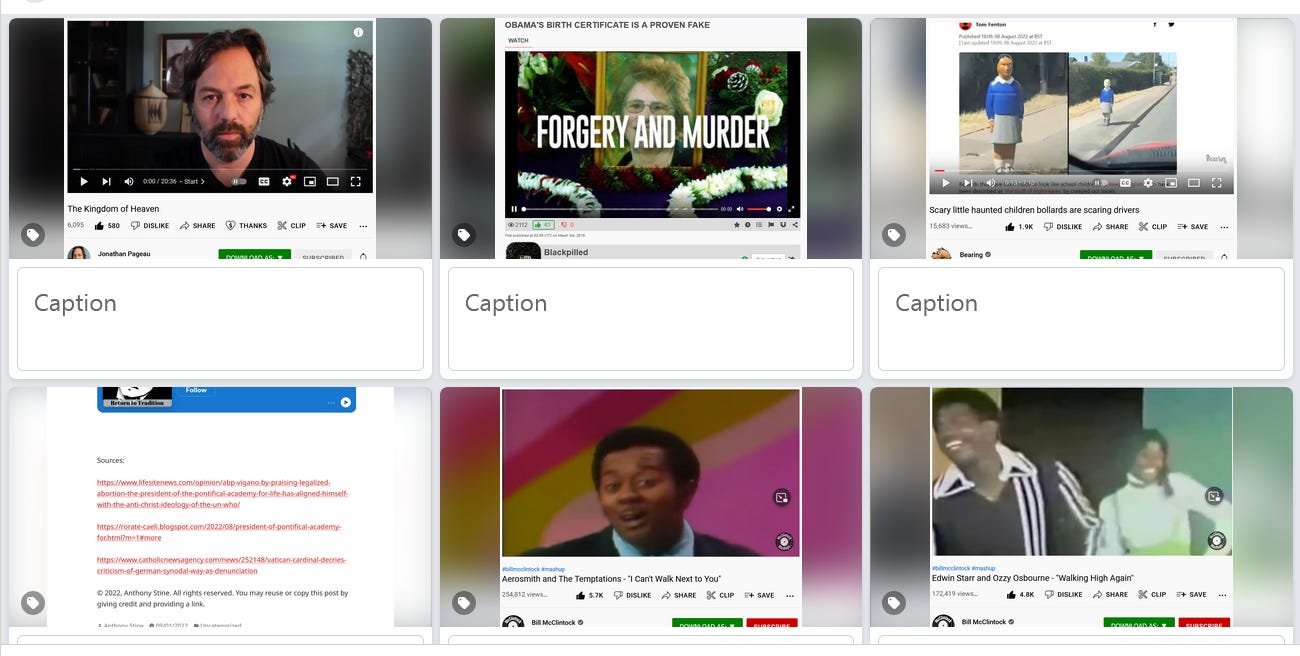Click Share under the haunted bollards video
1300x656 pixels.
pyautogui.click(x=1110, y=227)
